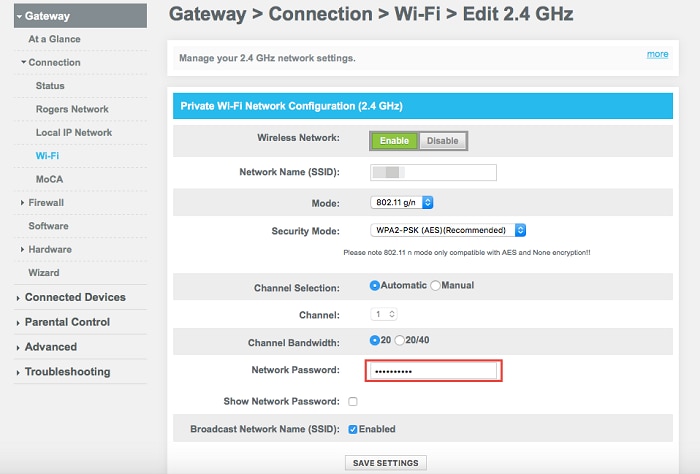The width and height of the screenshot is (700, 474).
Task: Select Manual channel selection
Action: (x=435, y=286)
